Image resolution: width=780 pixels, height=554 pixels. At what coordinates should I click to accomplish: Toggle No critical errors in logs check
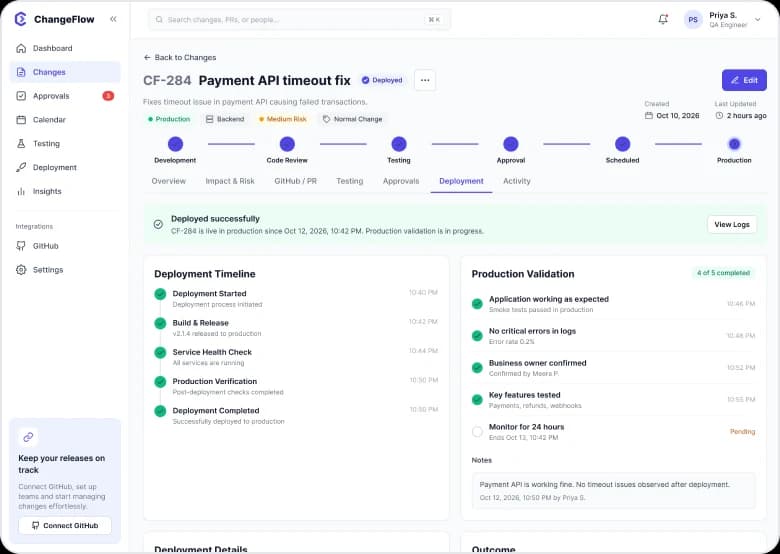(x=477, y=336)
